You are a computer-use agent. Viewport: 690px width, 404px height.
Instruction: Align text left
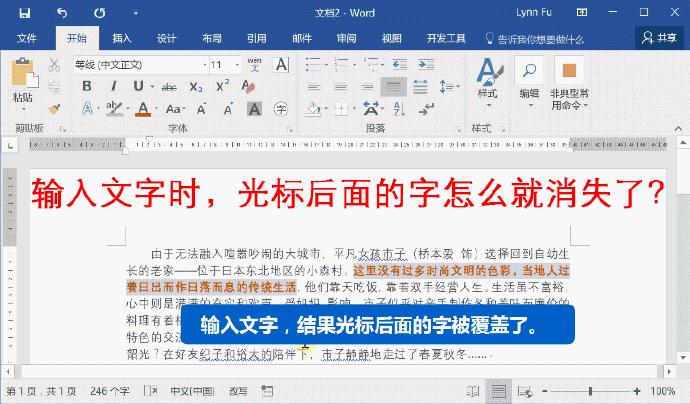coord(314,87)
